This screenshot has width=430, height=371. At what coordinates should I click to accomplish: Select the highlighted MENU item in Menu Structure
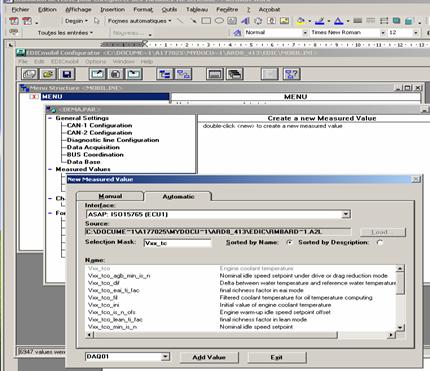coord(105,97)
